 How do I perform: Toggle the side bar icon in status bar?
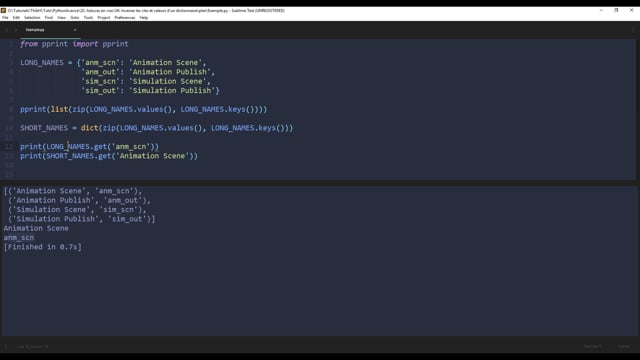6,347
